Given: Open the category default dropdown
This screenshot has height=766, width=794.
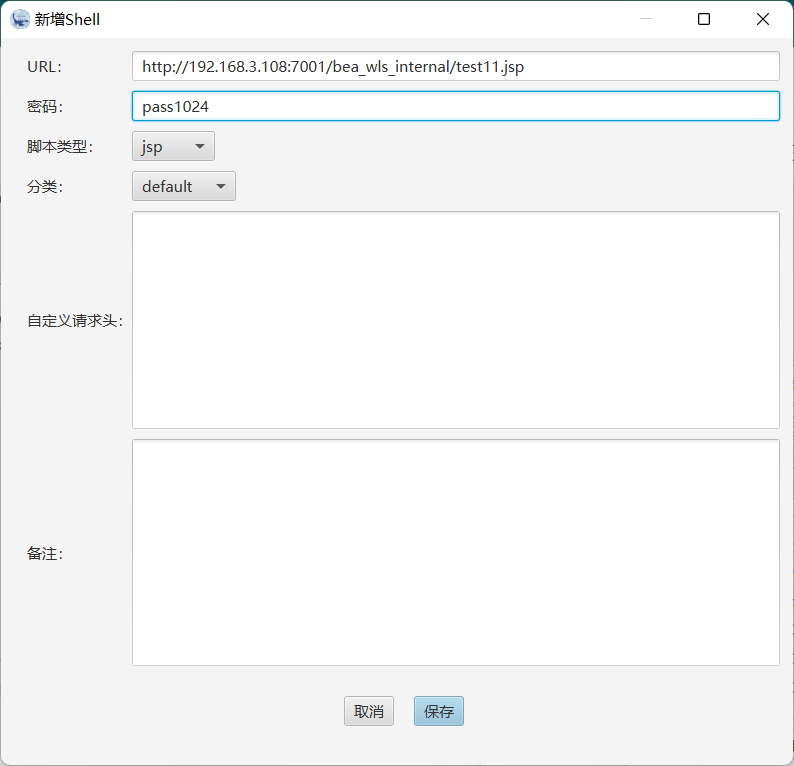Looking at the screenshot, I should click(x=184, y=186).
